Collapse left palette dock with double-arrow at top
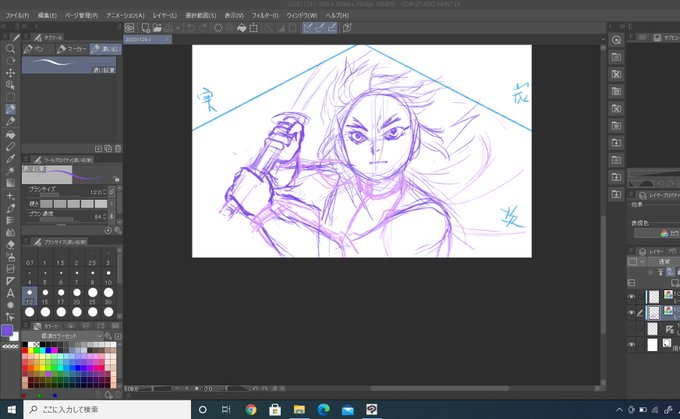Viewport: 680px width, 419px height. [5, 27]
